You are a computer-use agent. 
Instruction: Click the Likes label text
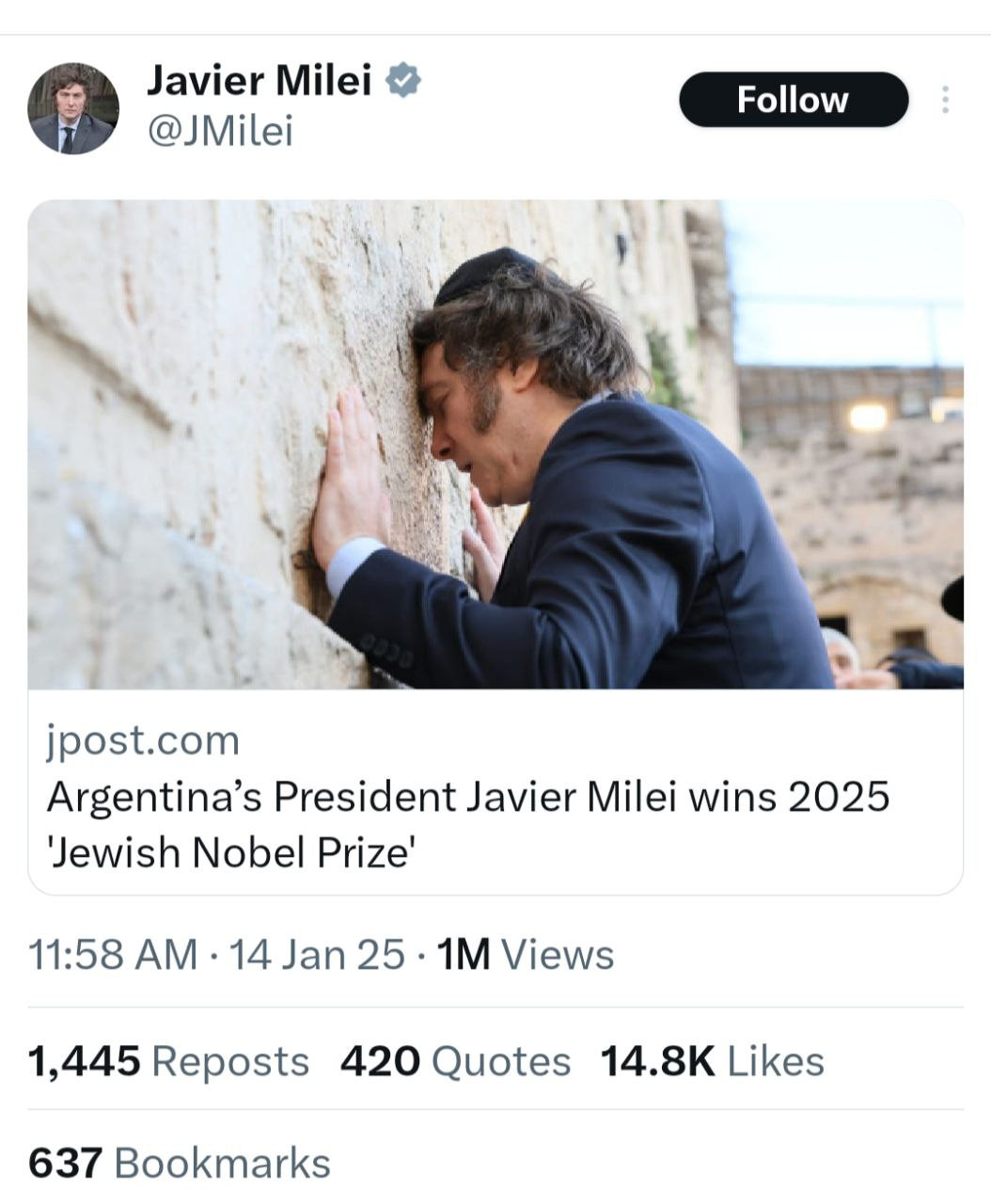click(x=776, y=1061)
